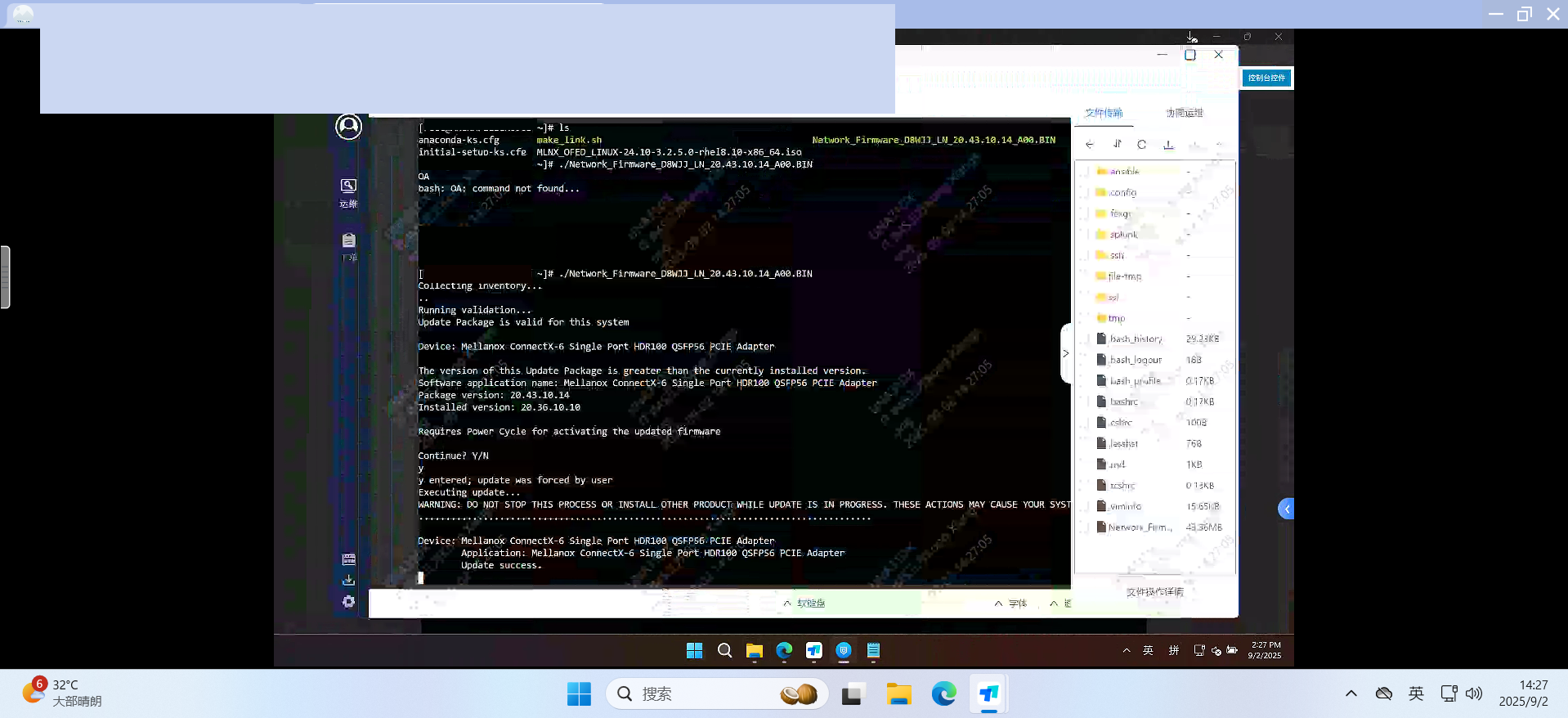The image size is (1568, 718).
Task: Open Start menu in remote desktop taskbar
Action: (694, 651)
